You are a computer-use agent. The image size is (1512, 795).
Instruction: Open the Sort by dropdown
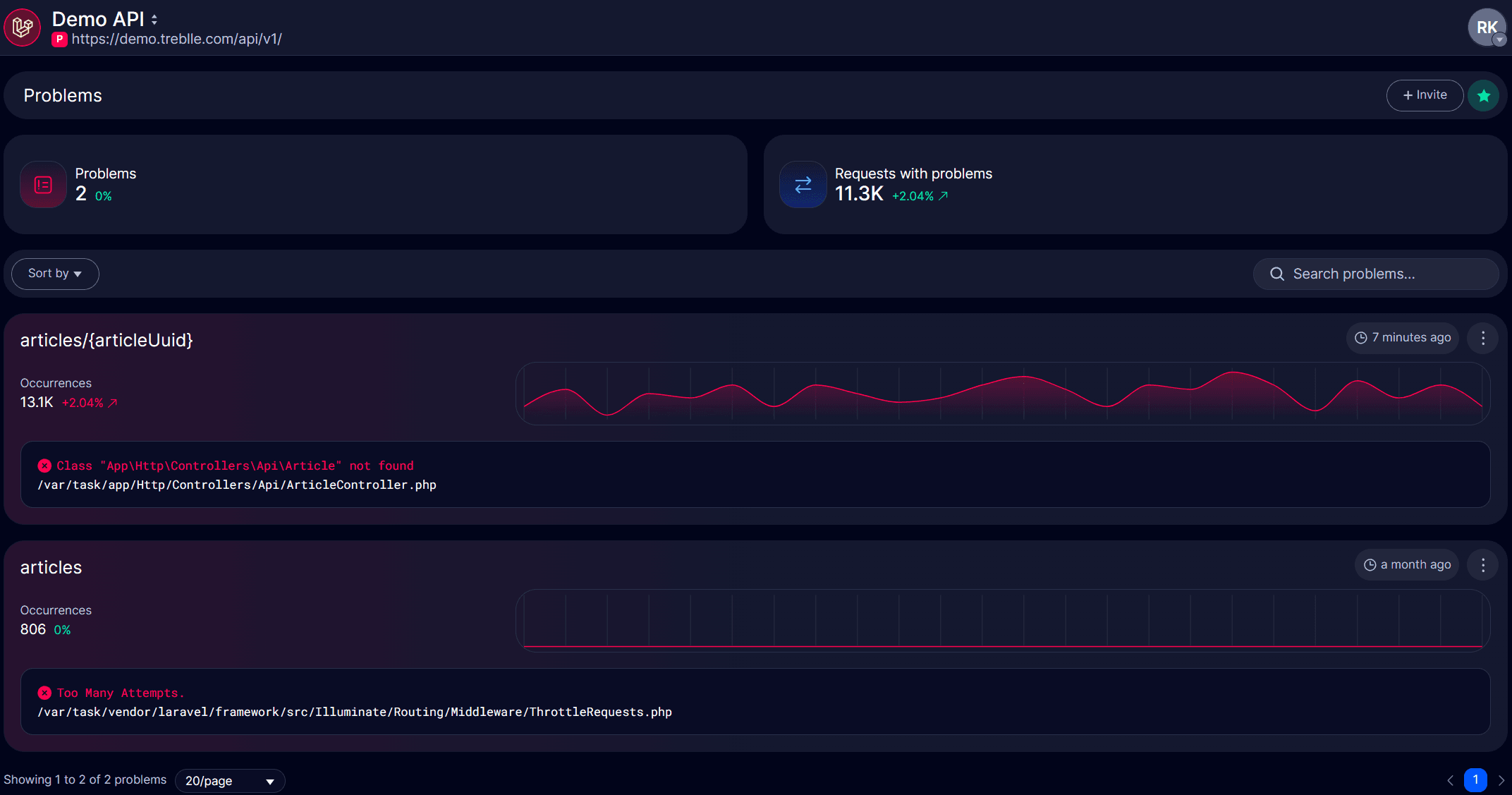tap(55, 274)
